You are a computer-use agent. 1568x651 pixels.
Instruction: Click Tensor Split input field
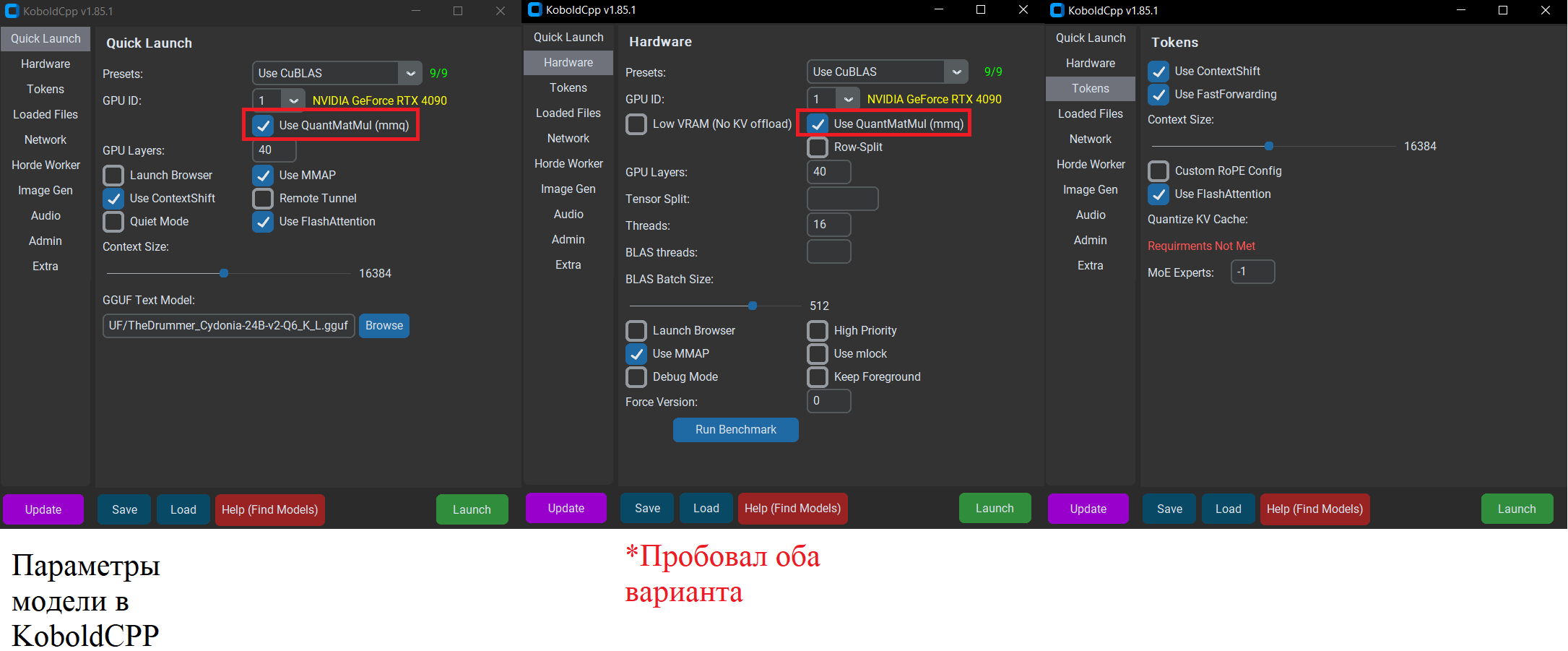click(x=843, y=199)
